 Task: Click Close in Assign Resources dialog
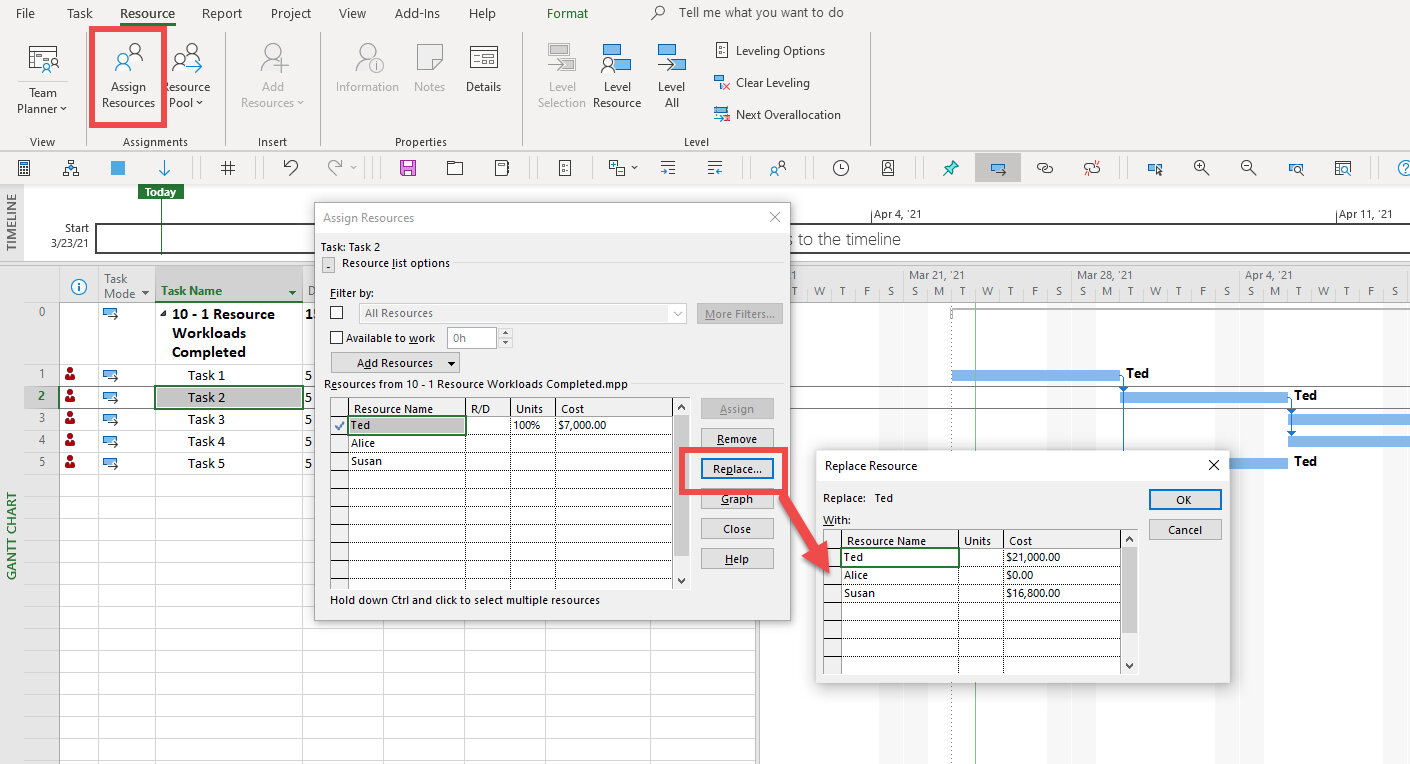click(x=737, y=529)
